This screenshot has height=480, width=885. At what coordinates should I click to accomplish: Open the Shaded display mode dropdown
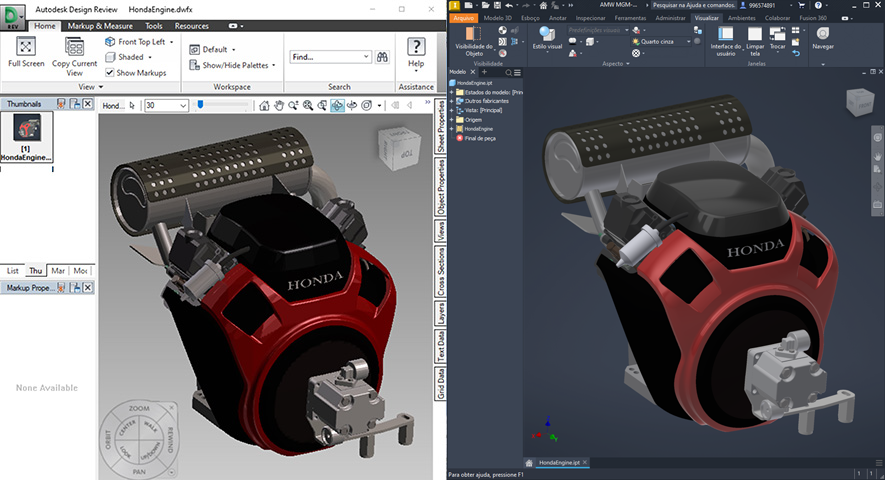[x=151, y=58]
